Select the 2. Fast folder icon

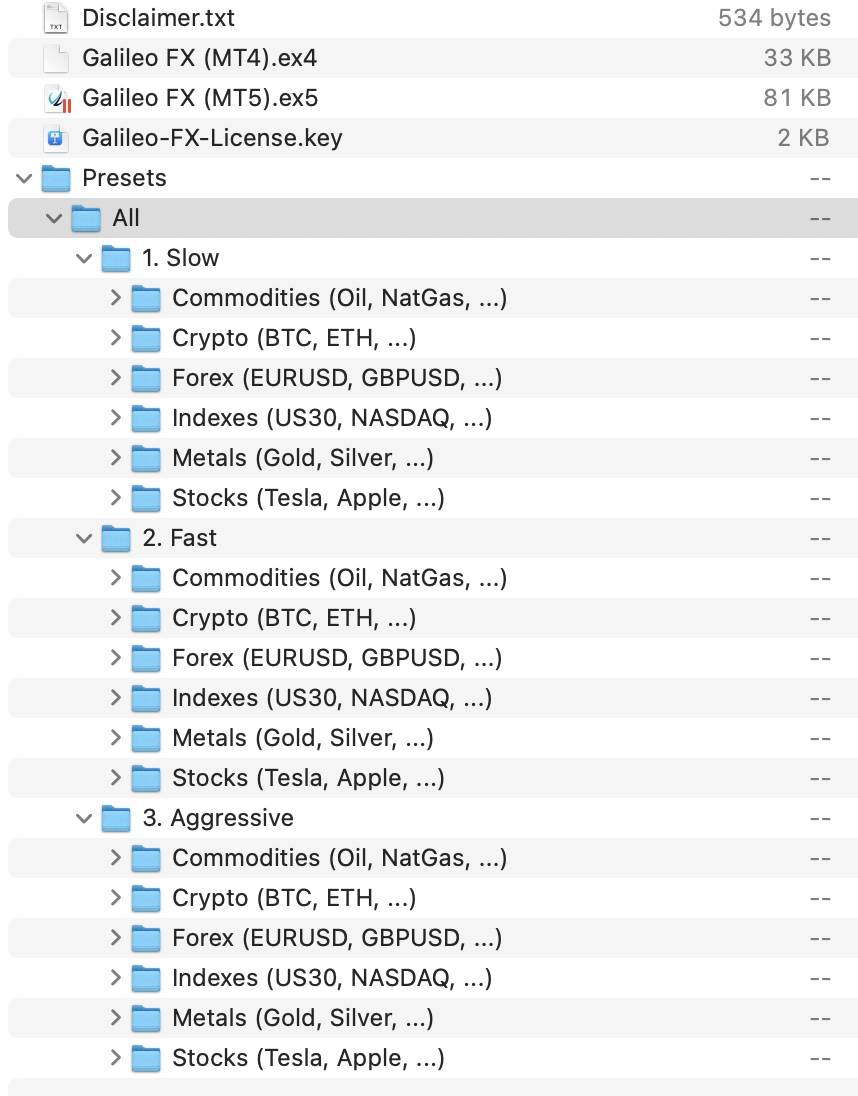[116, 538]
